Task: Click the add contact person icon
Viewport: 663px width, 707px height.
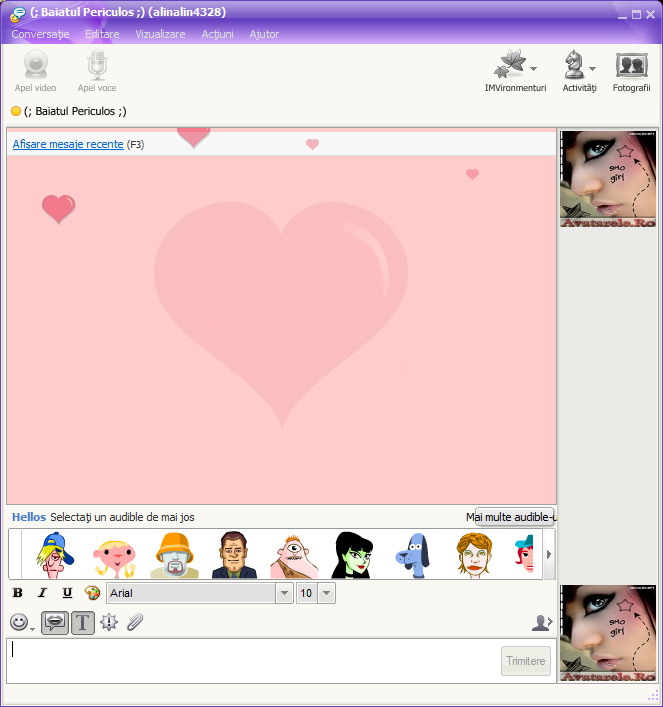Action: 542,623
